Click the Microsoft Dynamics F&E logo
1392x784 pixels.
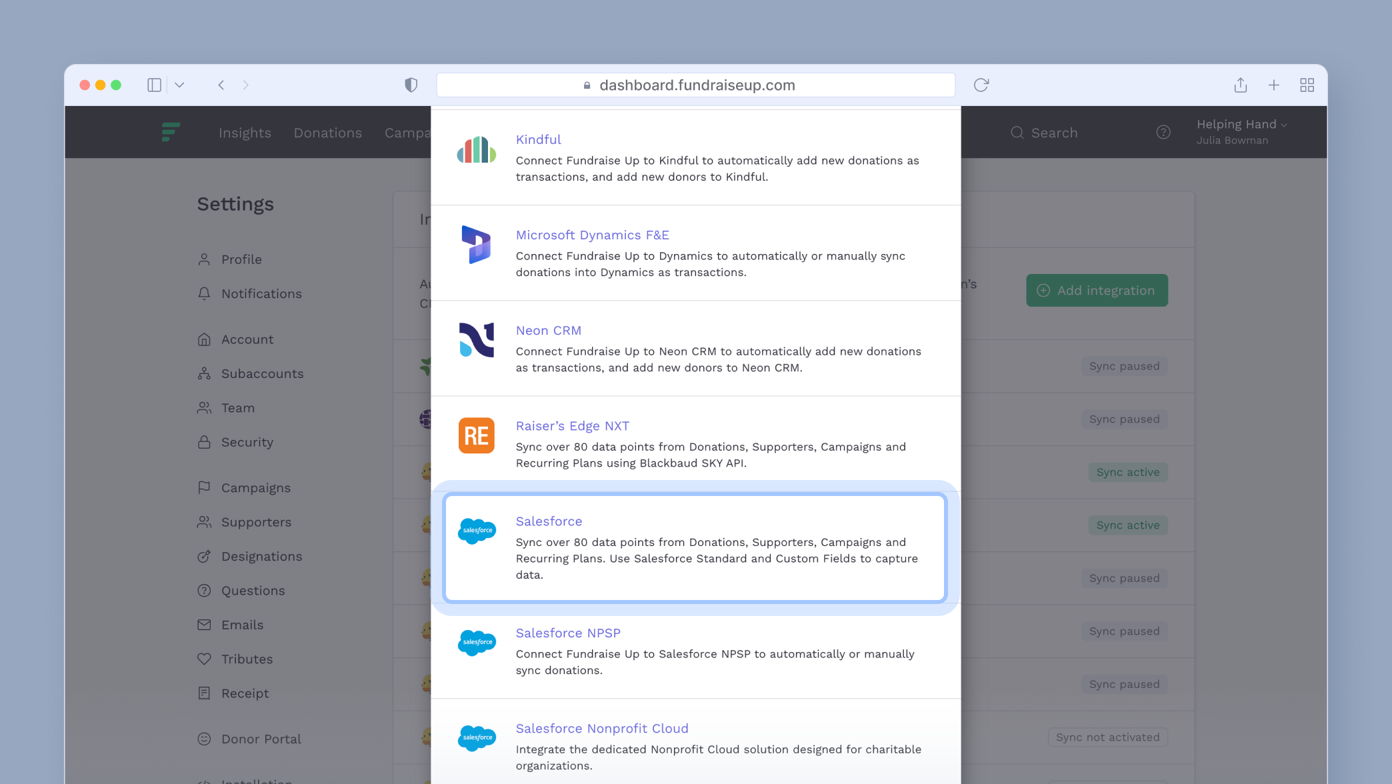[476, 244]
